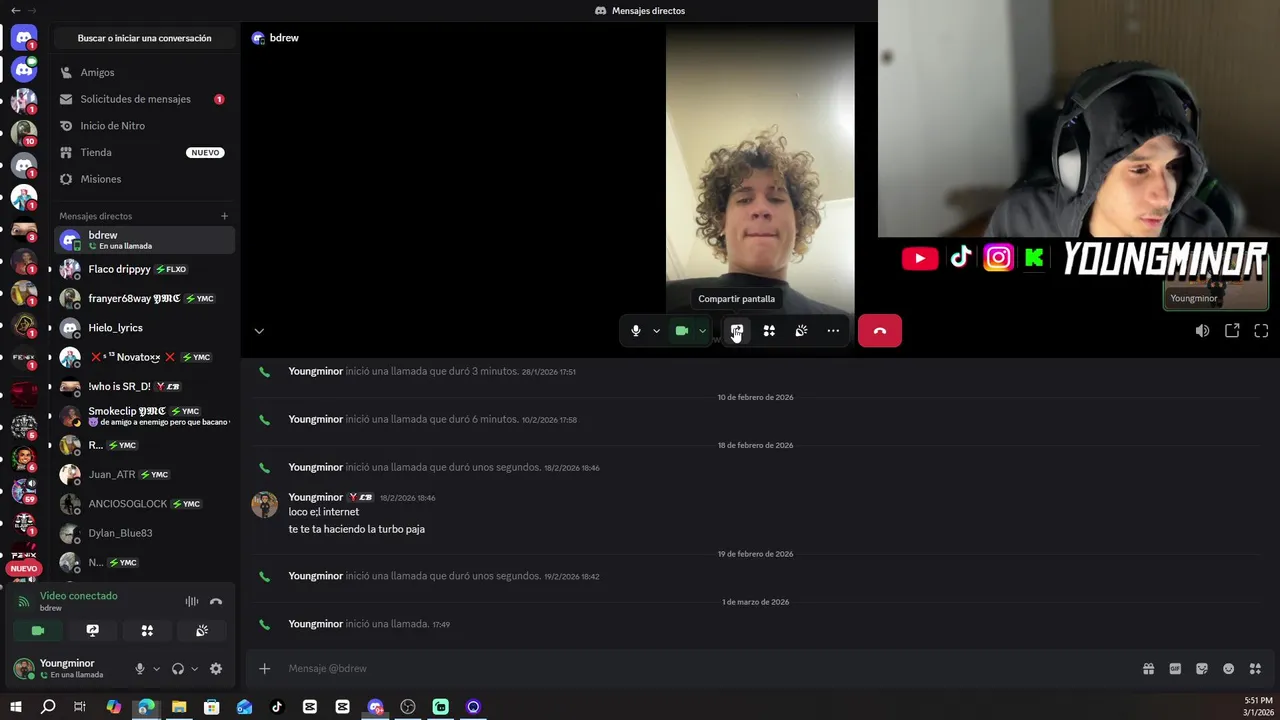Screen dimensions: 1280x720
Task: Toggle noise suppression icon in voice panel
Action: tap(191, 601)
